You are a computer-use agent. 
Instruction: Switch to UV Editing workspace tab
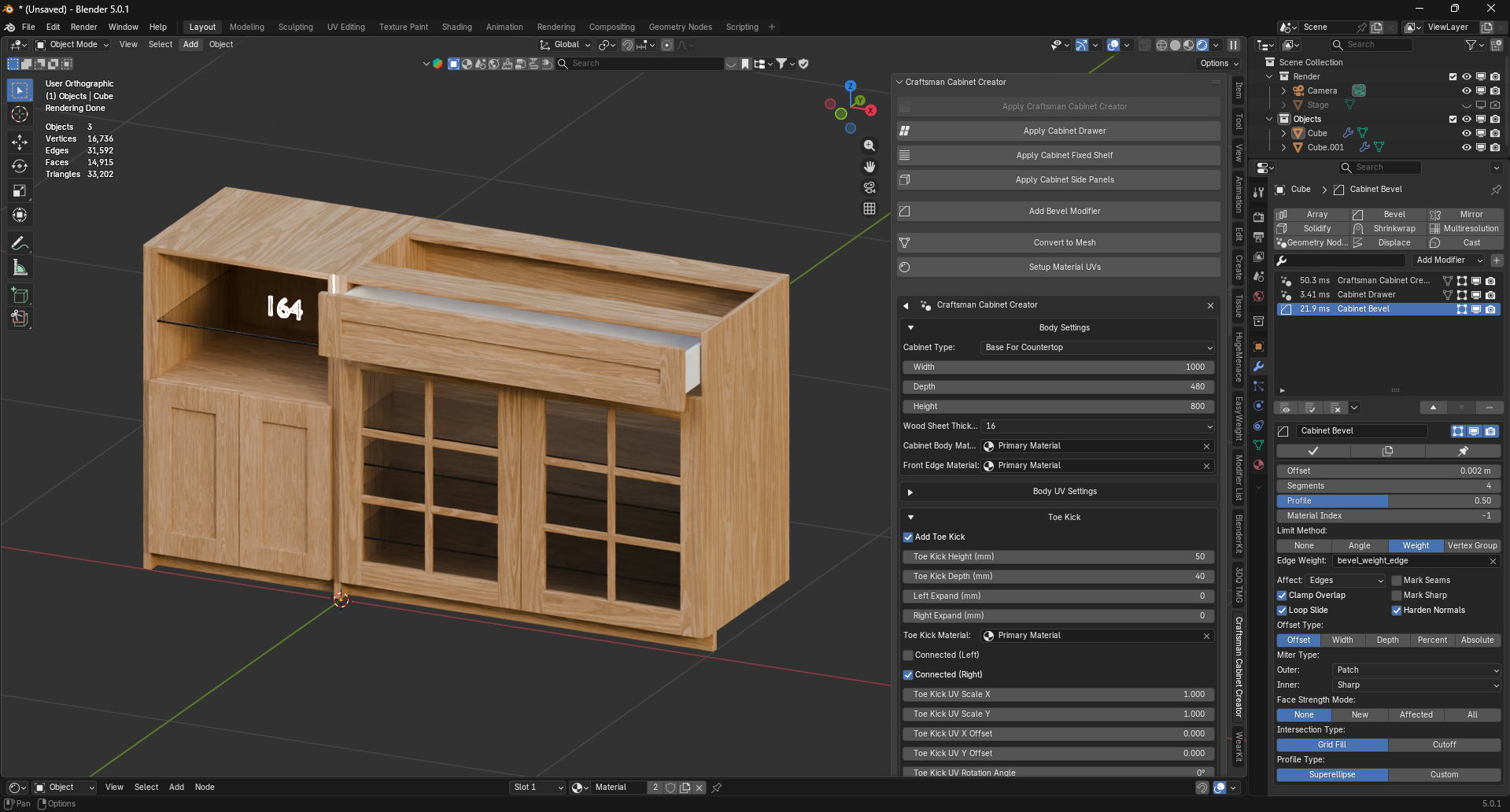346,27
